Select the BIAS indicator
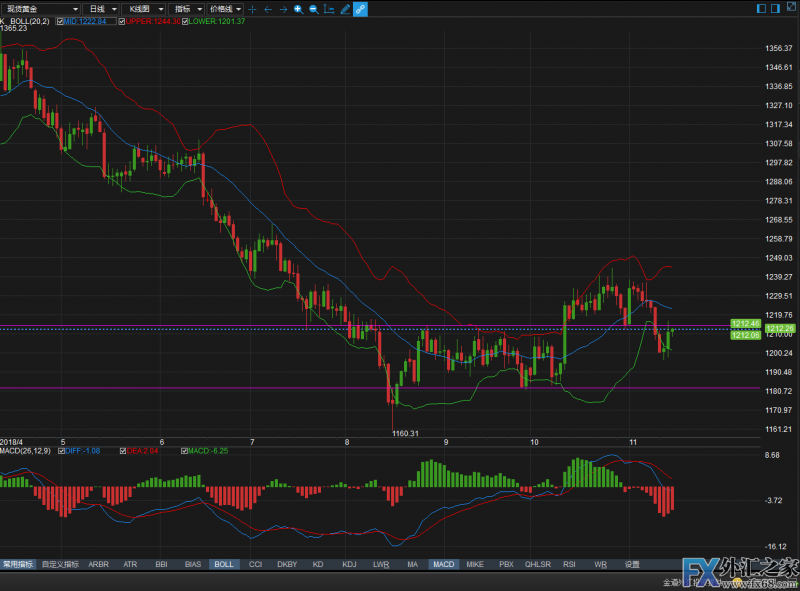Image resolution: width=800 pixels, height=591 pixels. [x=193, y=564]
